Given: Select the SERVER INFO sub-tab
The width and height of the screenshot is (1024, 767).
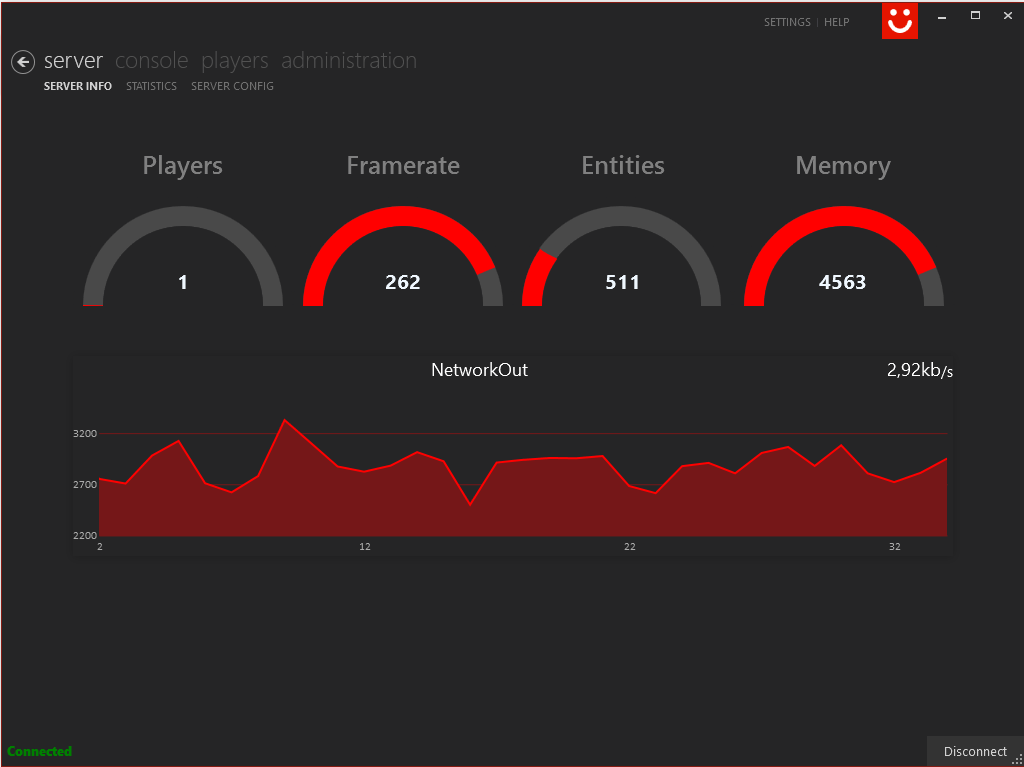Looking at the screenshot, I should point(78,86).
